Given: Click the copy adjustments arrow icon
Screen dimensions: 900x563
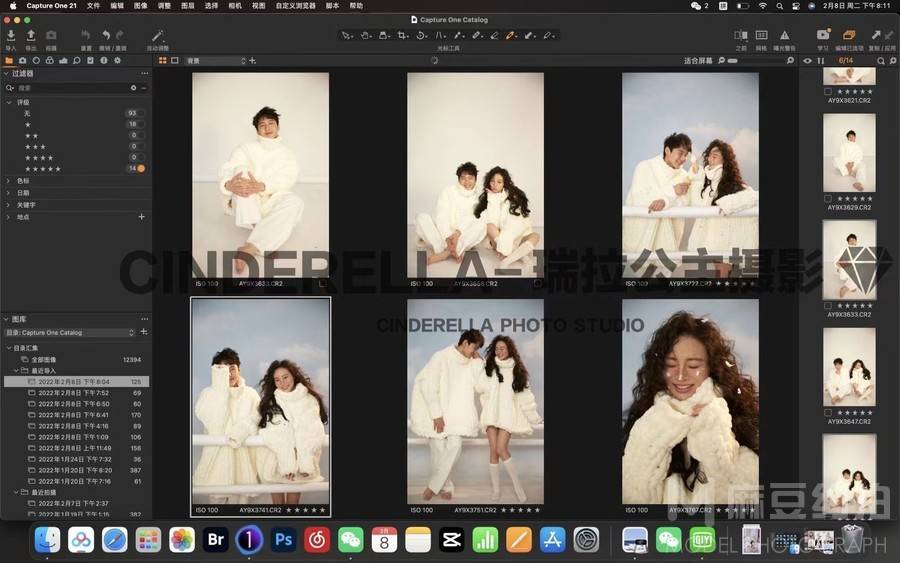Looking at the screenshot, I should (x=876, y=36).
